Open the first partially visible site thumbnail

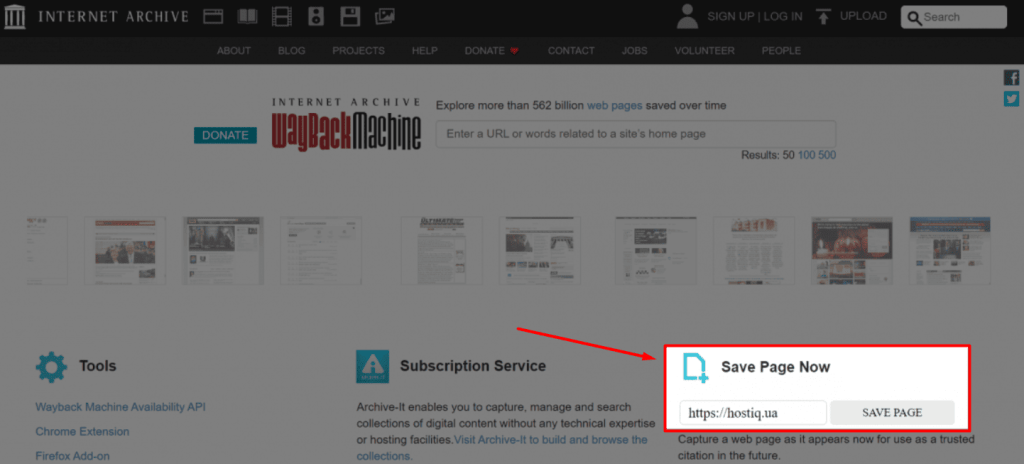coord(46,251)
